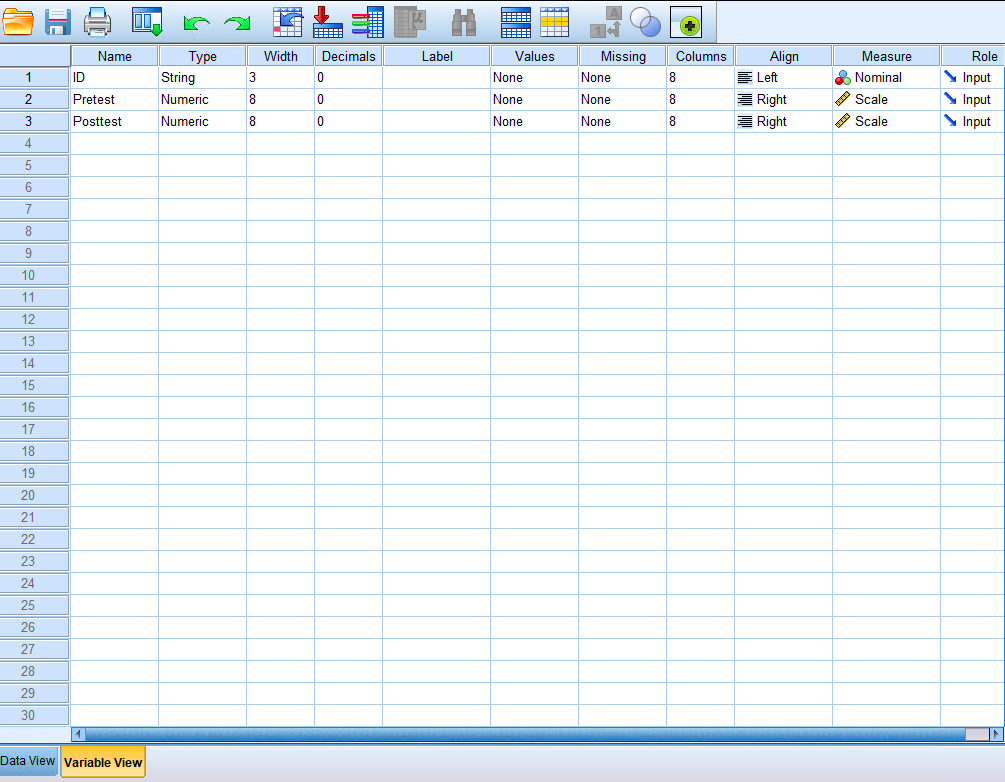
Task: Click the Go to case icon
Action: coord(288,22)
